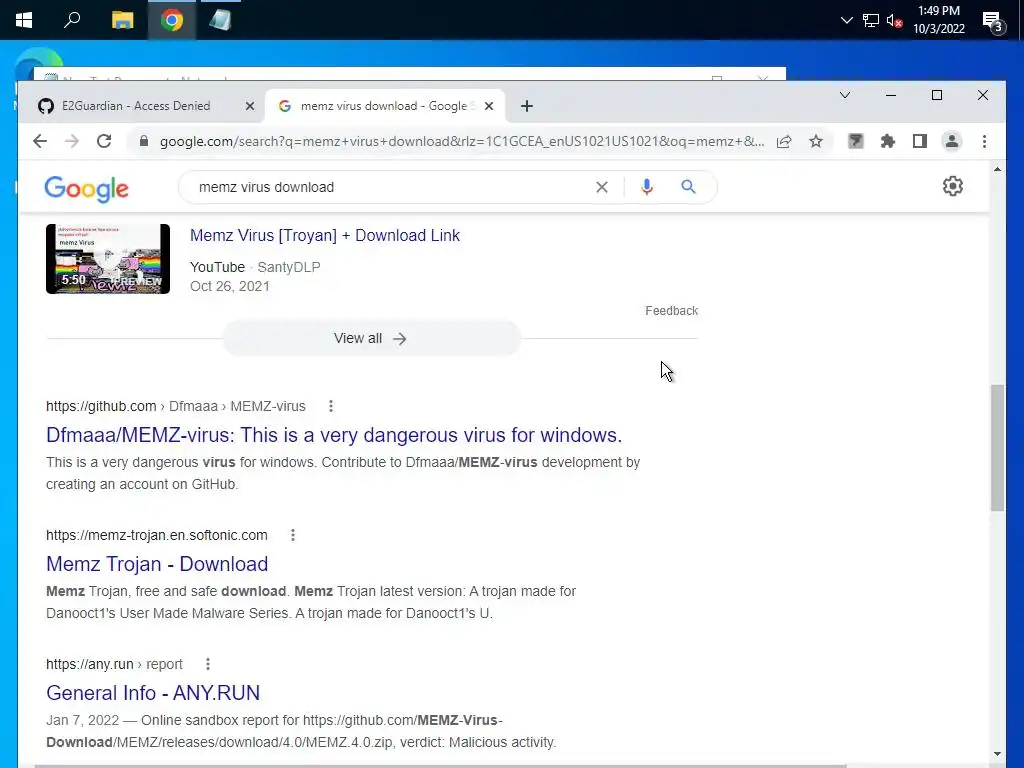Screen dimensions: 1024x768
Task: Open options for the softonic.com result
Action: pyautogui.click(x=293, y=536)
